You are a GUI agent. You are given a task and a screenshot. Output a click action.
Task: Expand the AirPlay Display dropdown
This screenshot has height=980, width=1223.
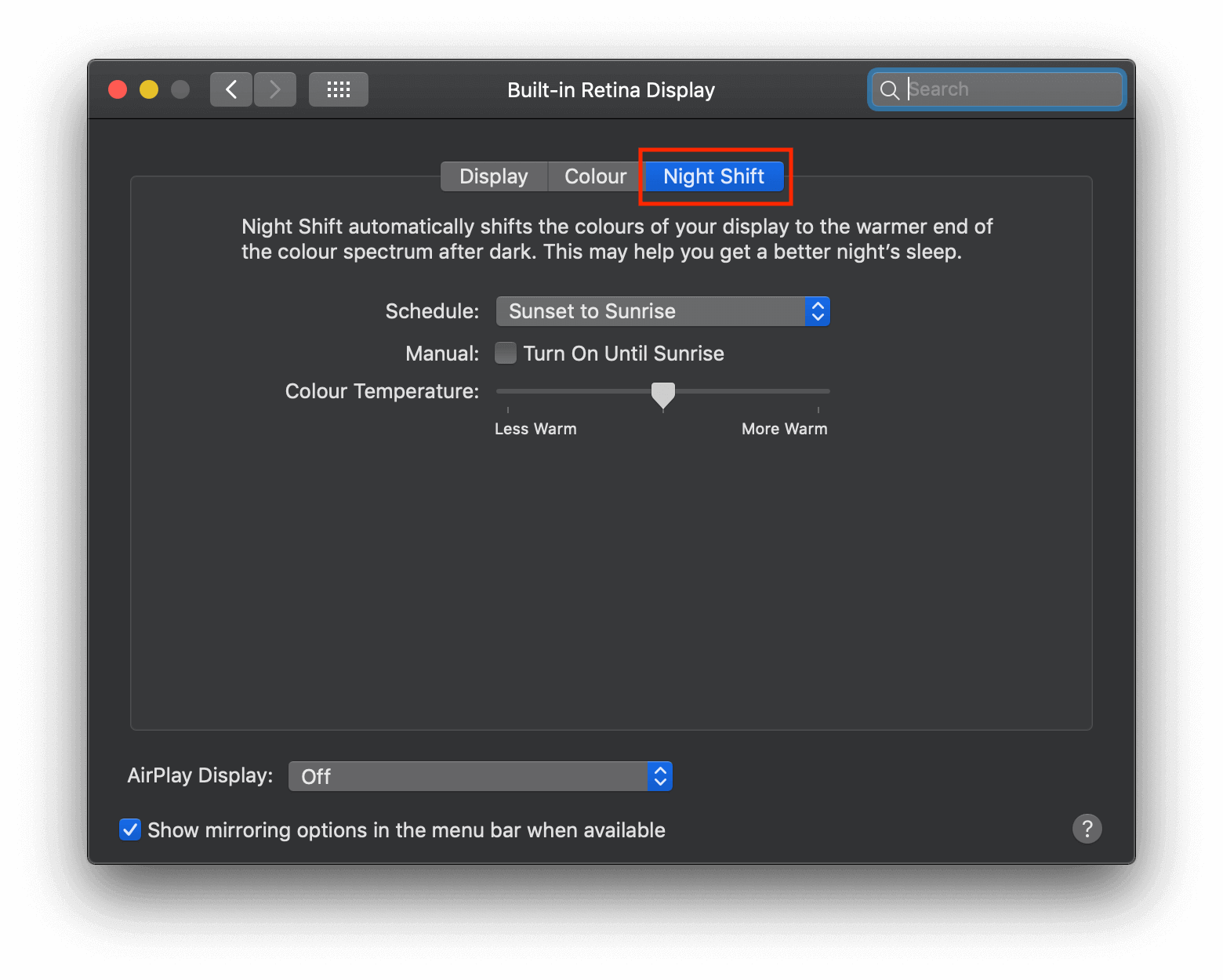[480, 776]
